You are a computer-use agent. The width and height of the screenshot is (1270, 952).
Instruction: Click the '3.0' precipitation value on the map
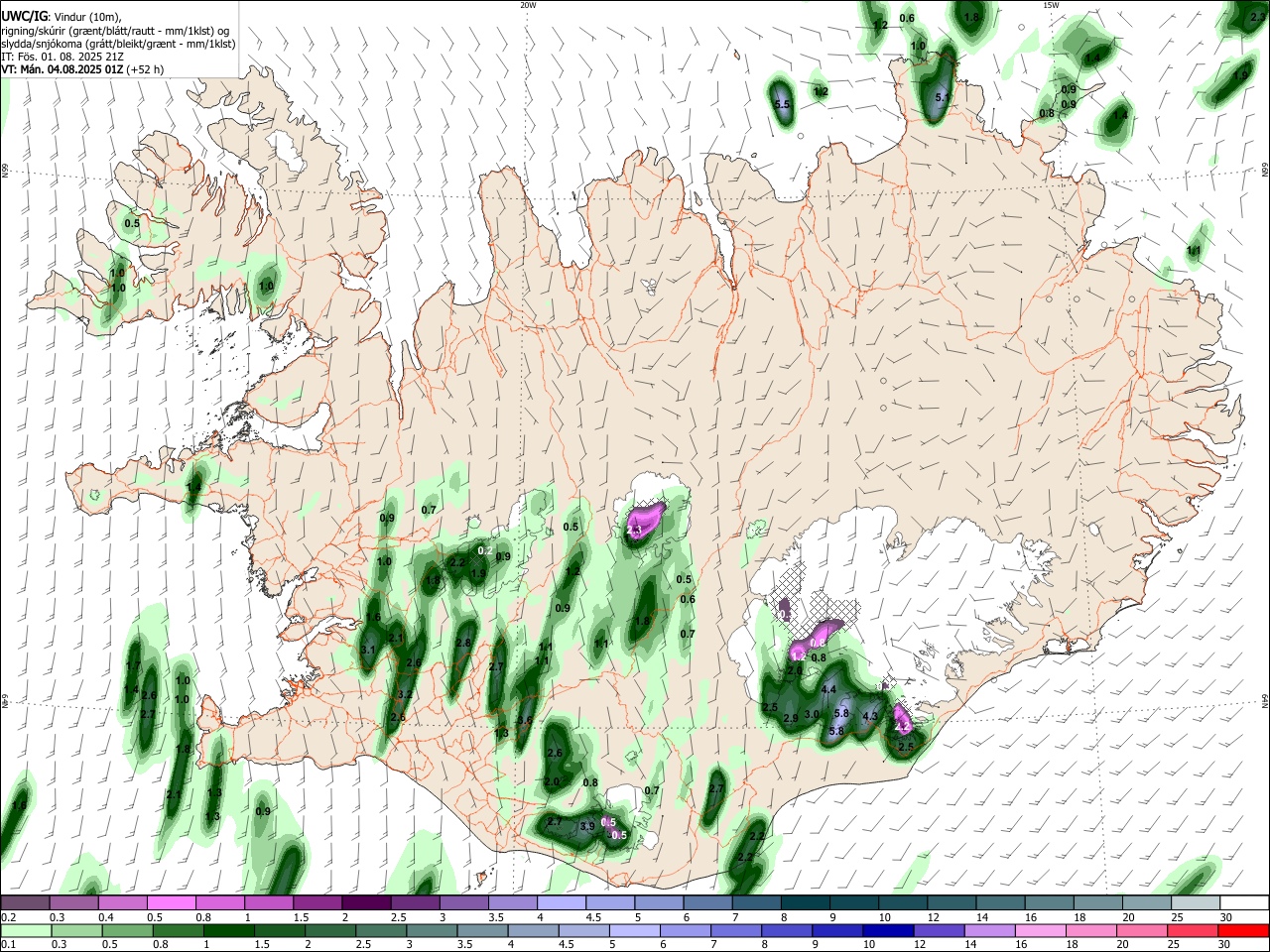812,714
